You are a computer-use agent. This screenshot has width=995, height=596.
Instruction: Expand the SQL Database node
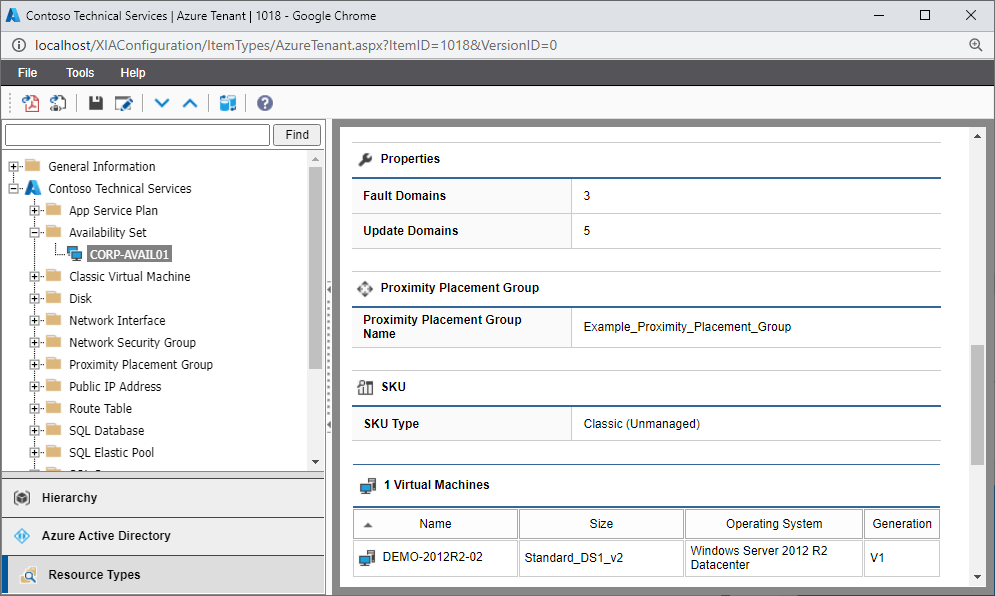[34, 430]
